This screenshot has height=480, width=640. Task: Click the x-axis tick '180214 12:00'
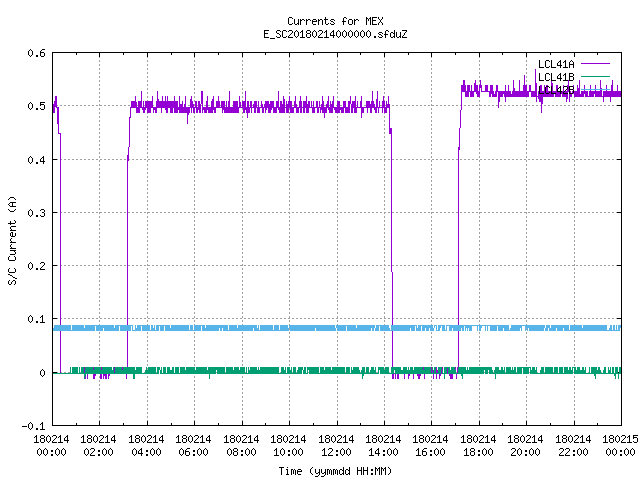click(x=336, y=446)
